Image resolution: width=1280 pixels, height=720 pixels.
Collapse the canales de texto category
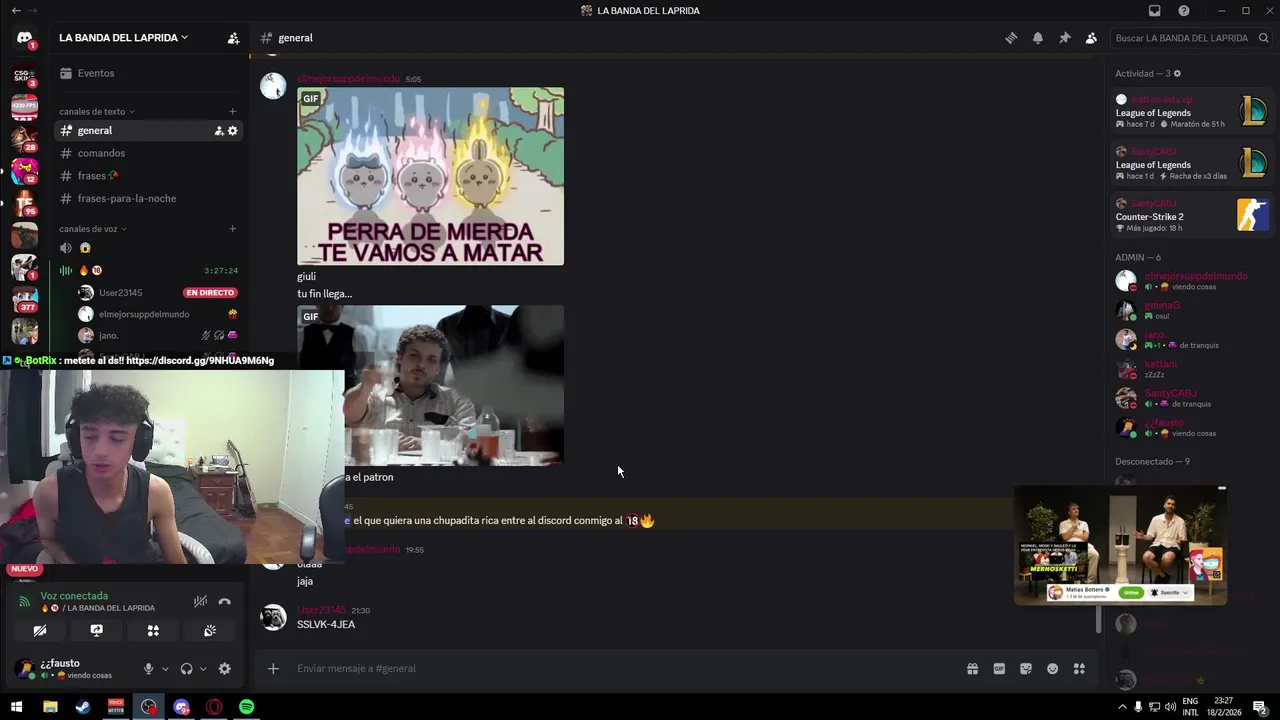click(96, 111)
